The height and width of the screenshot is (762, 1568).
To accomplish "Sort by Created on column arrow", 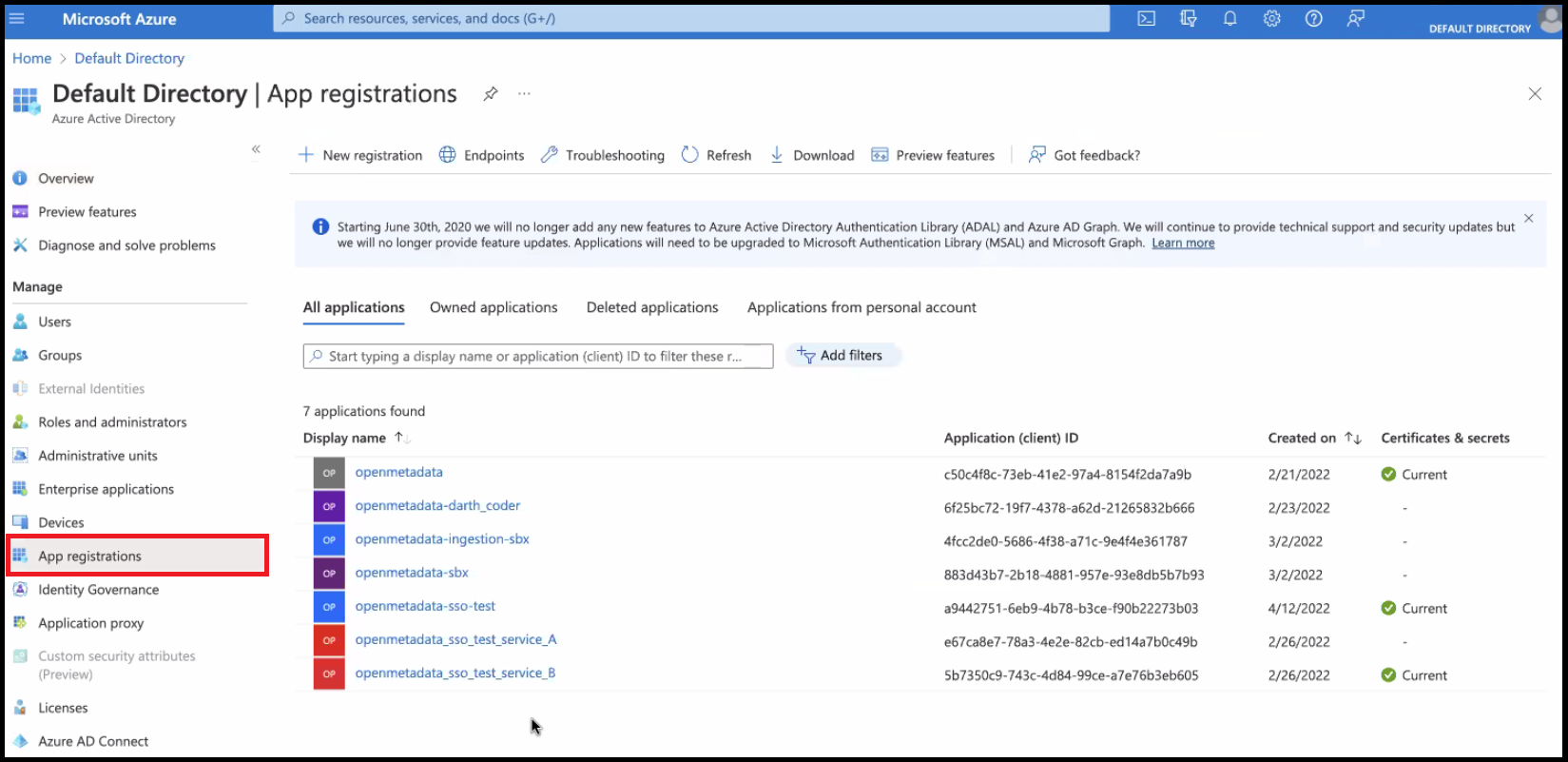I will [x=1352, y=439].
